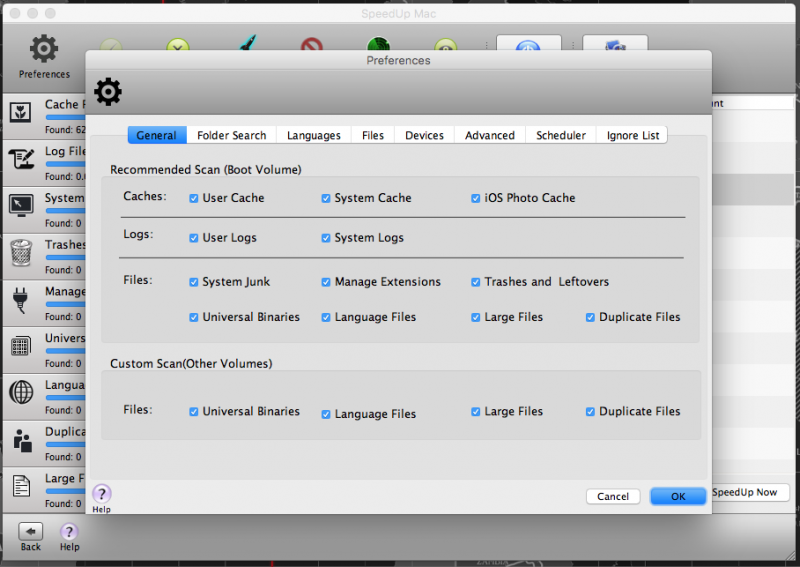Click the Help icon in main window bottom bar

(69, 532)
